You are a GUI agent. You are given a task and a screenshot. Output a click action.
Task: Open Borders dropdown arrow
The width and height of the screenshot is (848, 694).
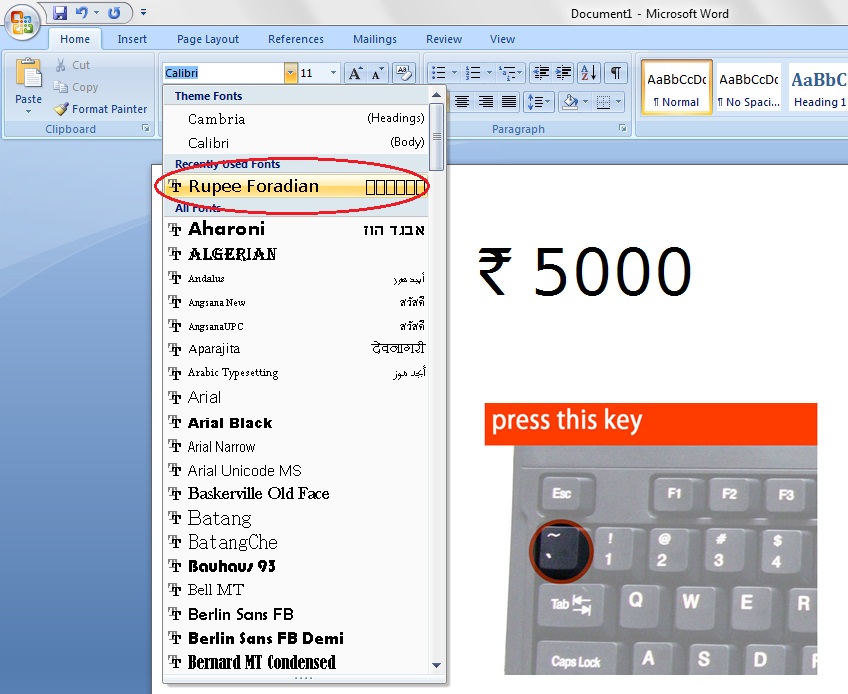(619, 102)
